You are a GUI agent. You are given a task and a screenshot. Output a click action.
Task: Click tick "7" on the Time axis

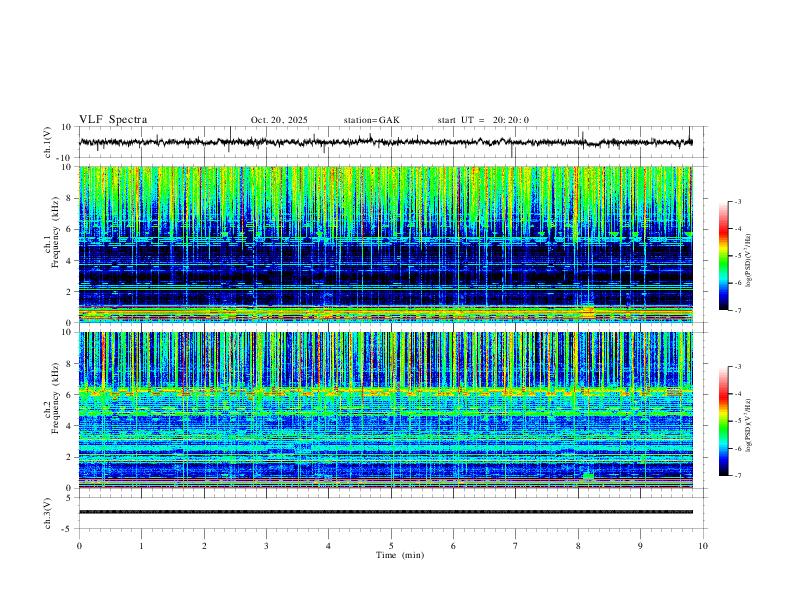click(x=516, y=546)
